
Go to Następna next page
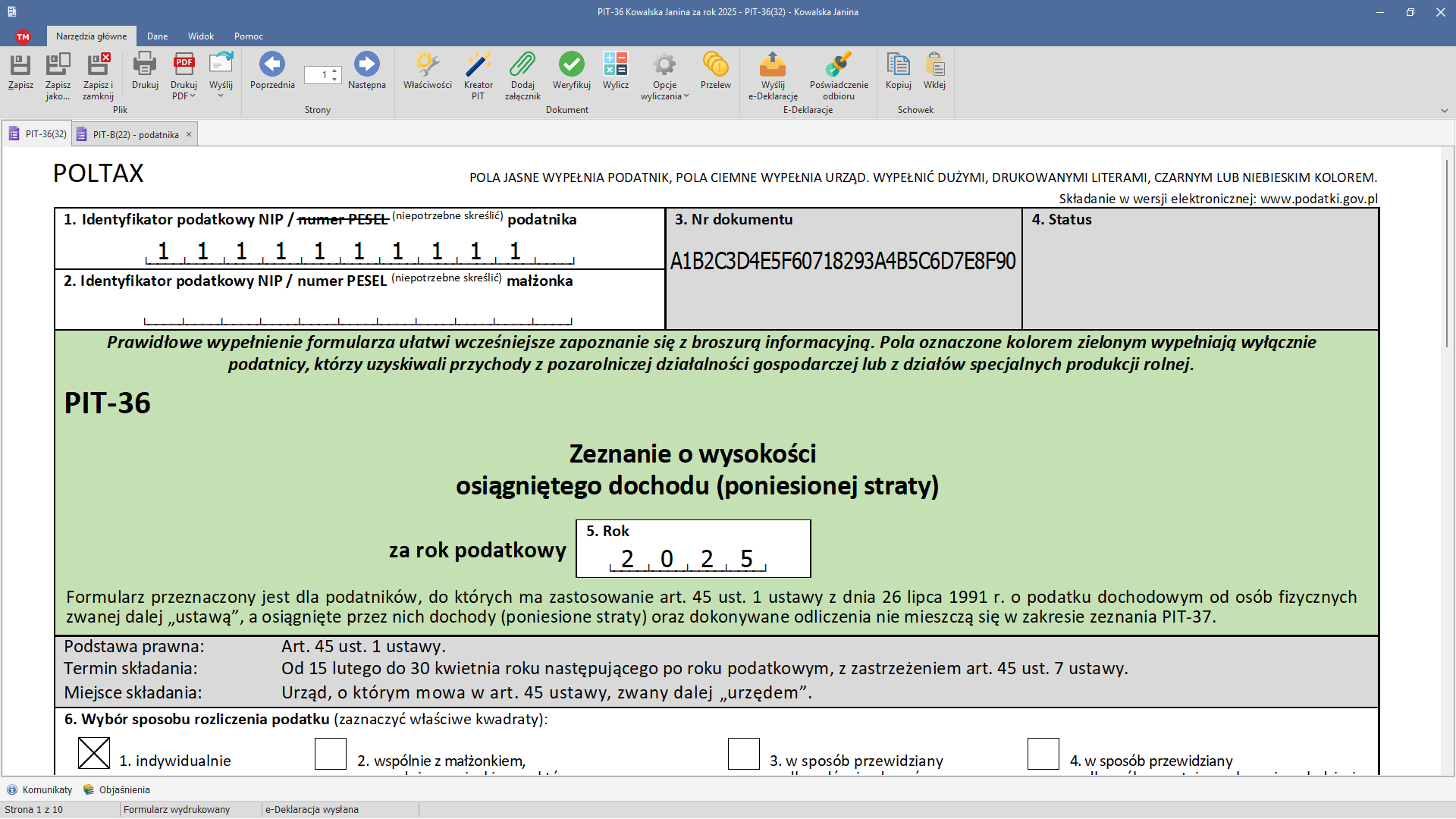366,72
